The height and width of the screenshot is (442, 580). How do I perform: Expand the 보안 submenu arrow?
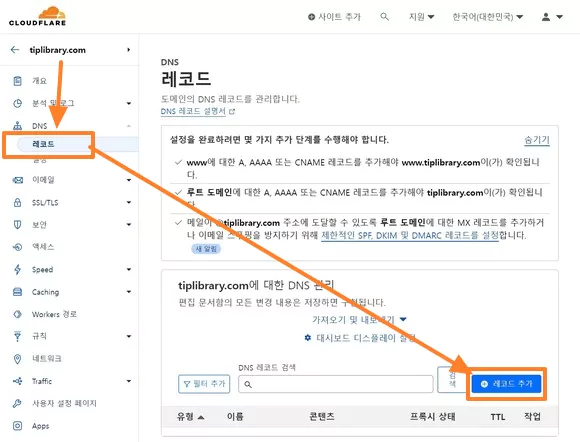pyautogui.click(x=129, y=225)
